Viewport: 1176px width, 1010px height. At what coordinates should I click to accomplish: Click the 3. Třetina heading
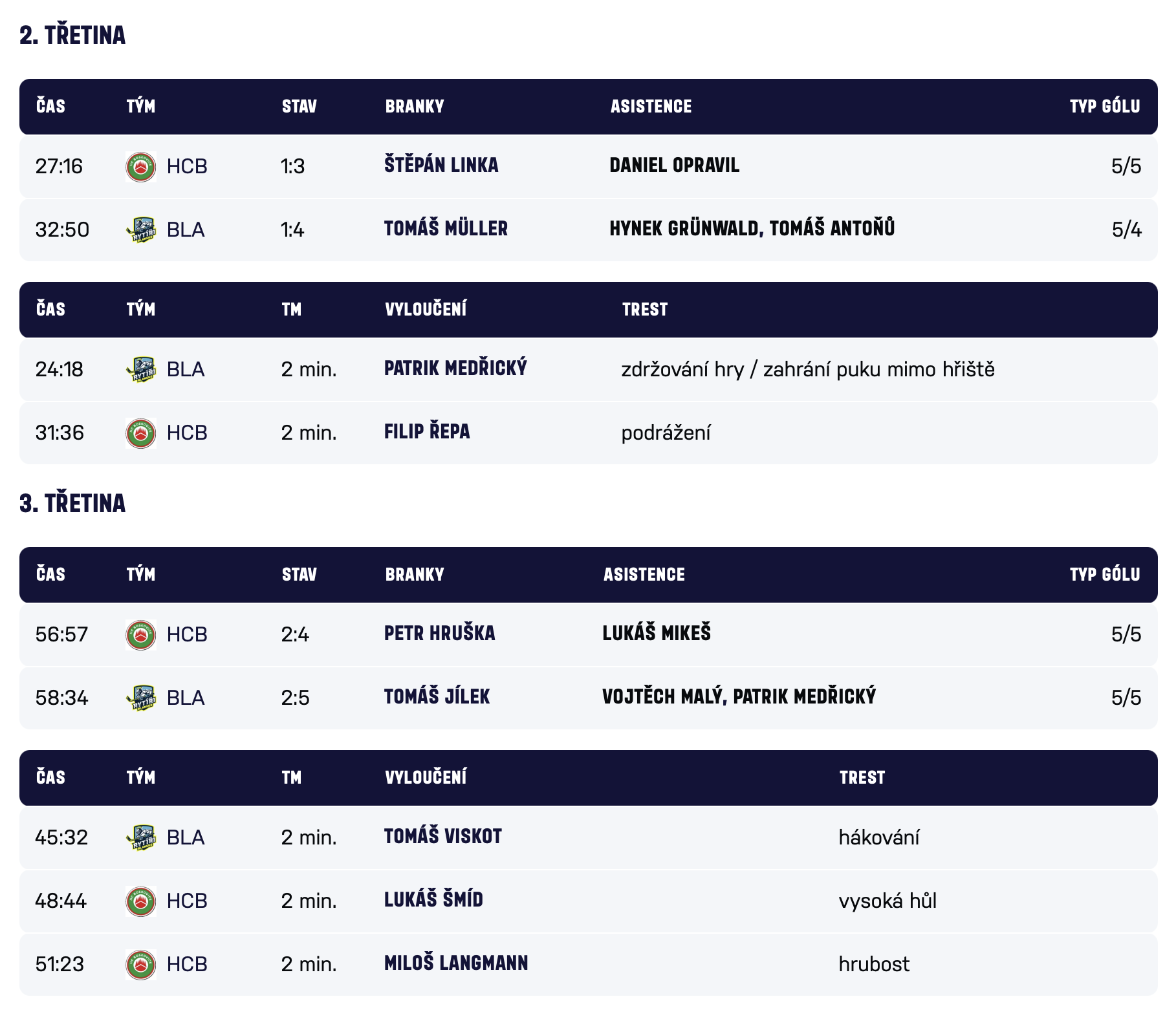(x=72, y=504)
